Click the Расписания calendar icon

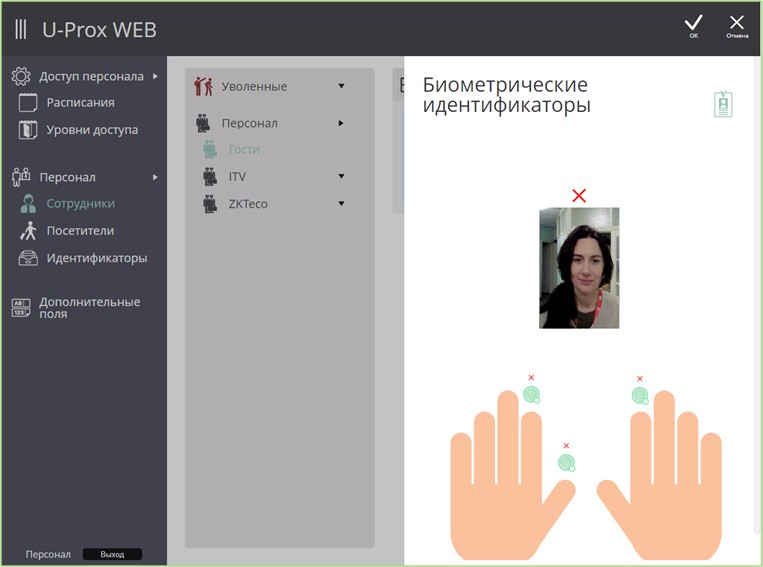pyautogui.click(x=28, y=103)
